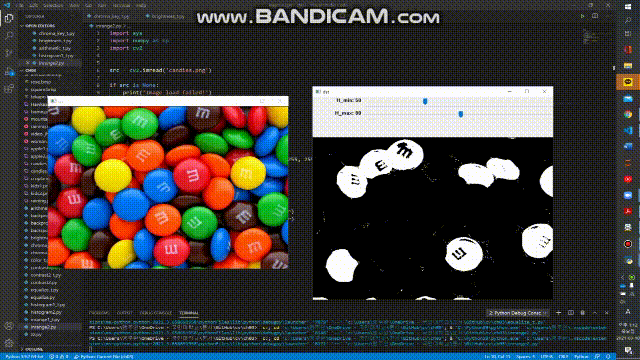Switch to Visual Studio Code in taskbar

(x=628, y=131)
